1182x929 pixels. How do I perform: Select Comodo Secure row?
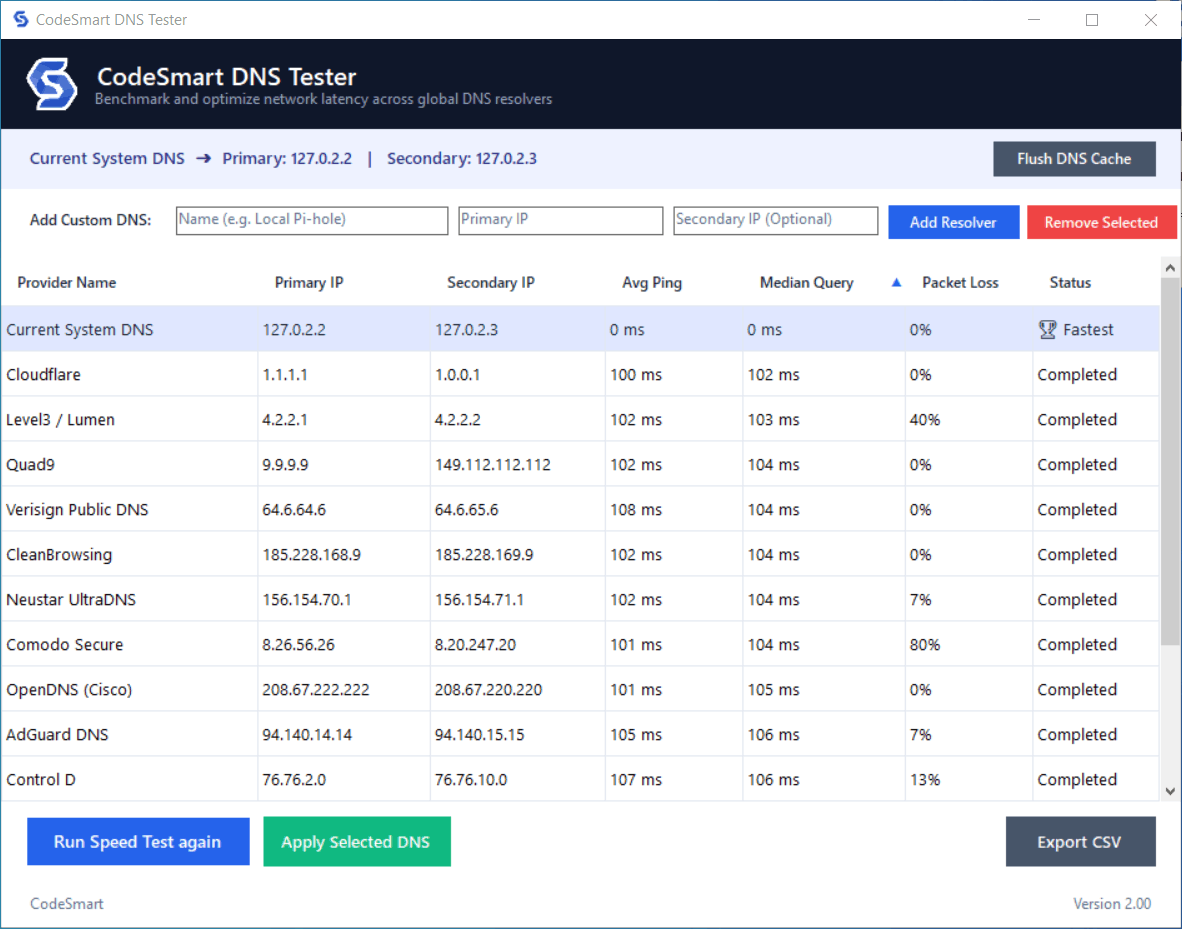(580, 645)
